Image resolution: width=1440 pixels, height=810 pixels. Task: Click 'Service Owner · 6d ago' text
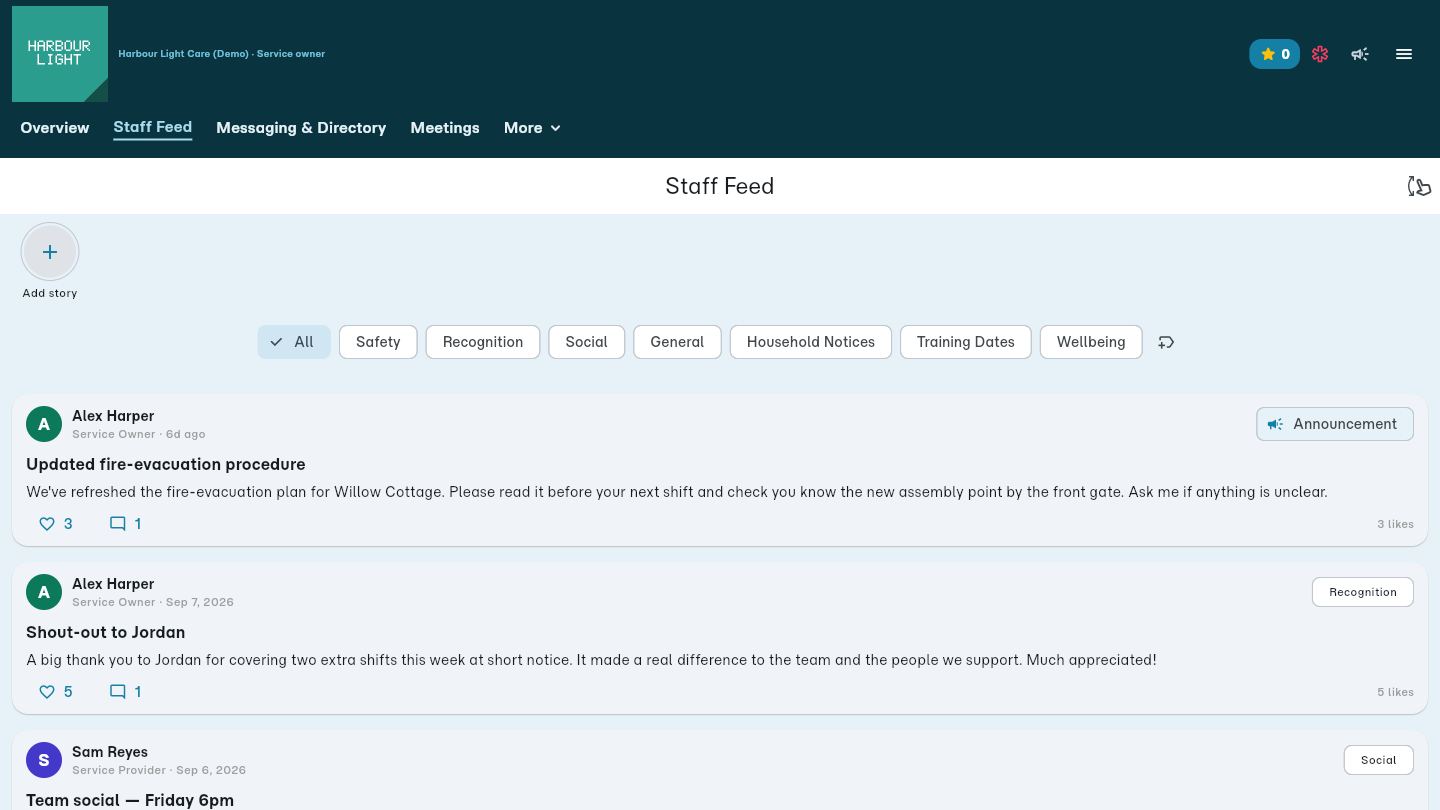click(139, 434)
